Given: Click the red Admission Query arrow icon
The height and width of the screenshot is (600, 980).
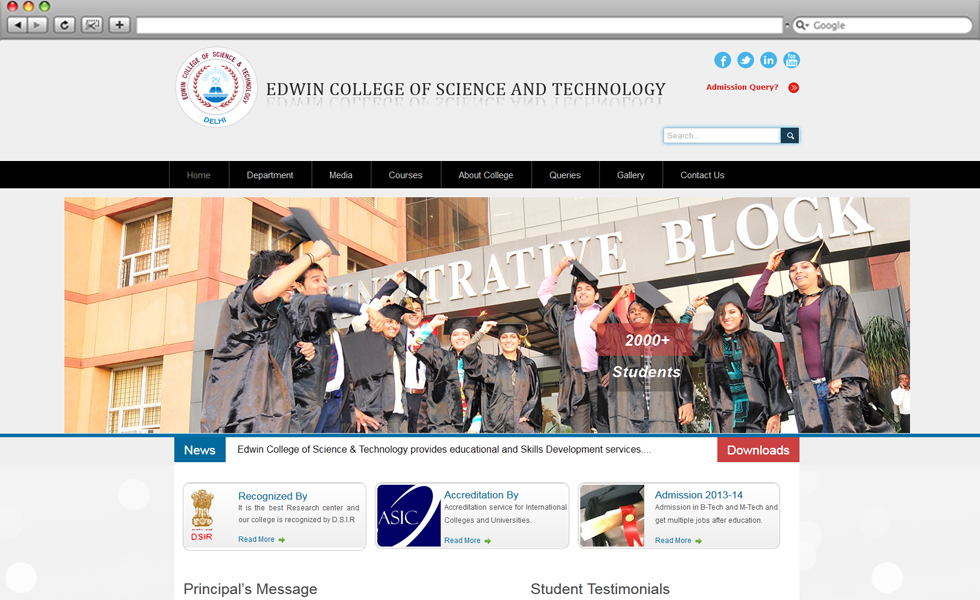Looking at the screenshot, I should point(794,88).
